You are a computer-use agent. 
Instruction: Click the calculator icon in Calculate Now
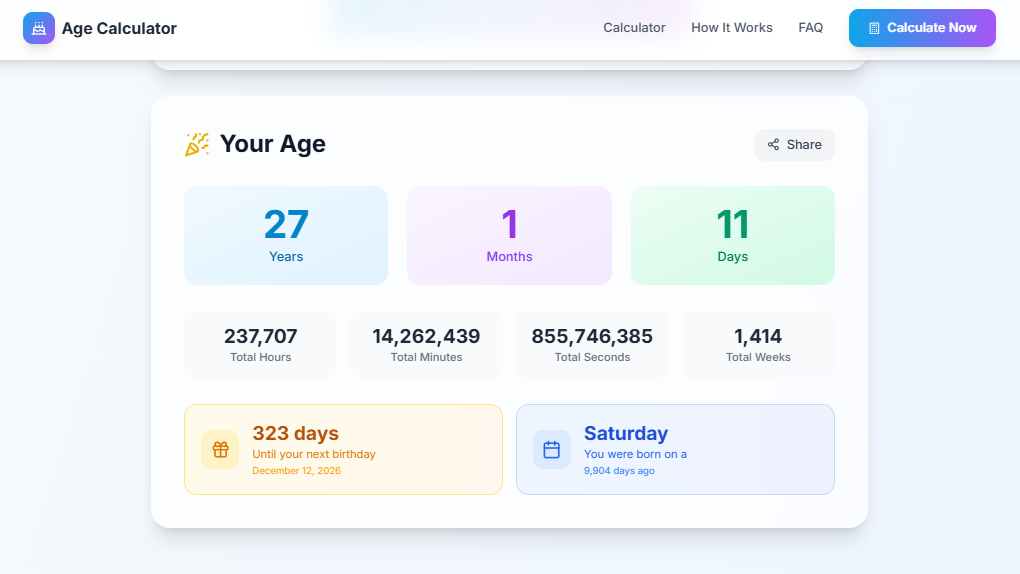(x=874, y=28)
